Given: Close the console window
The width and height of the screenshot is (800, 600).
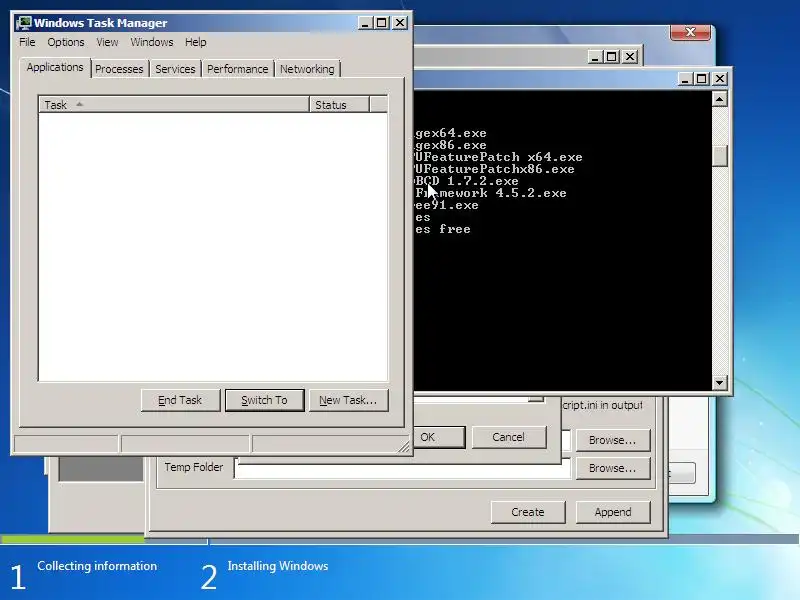Looking at the screenshot, I should (720, 79).
